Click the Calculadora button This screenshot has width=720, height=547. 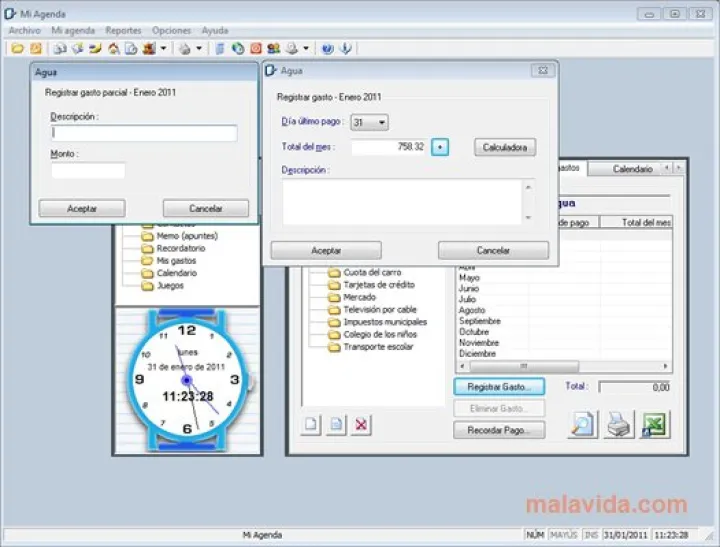coord(505,147)
